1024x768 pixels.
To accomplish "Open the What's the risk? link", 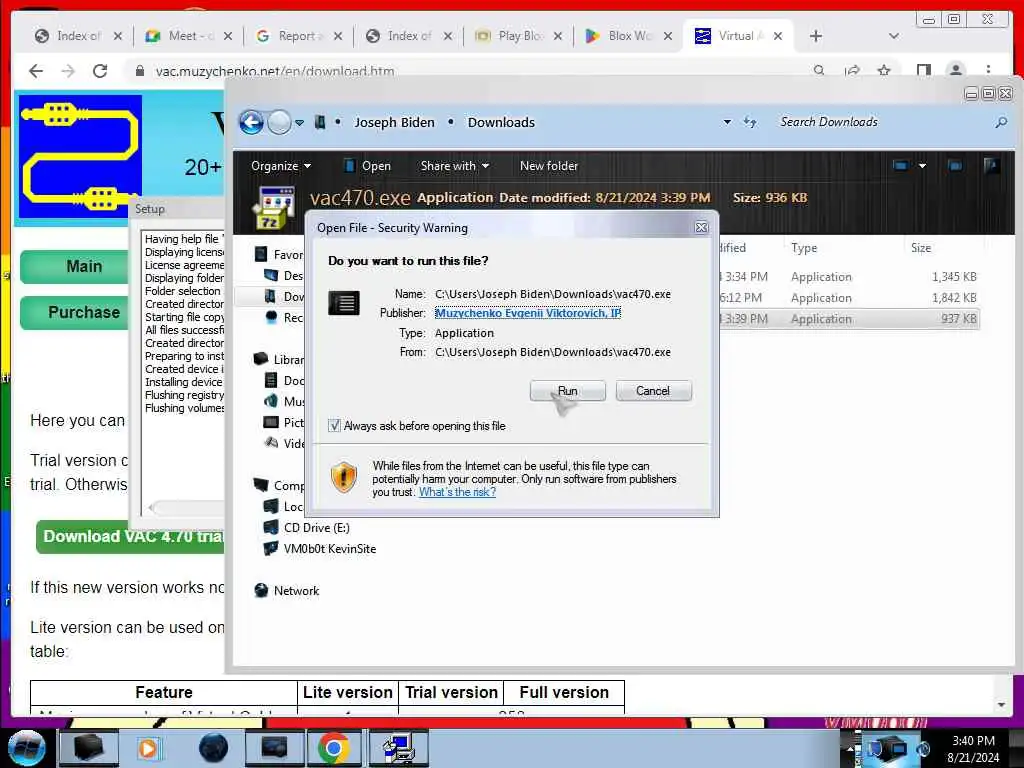I will (x=457, y=492).
